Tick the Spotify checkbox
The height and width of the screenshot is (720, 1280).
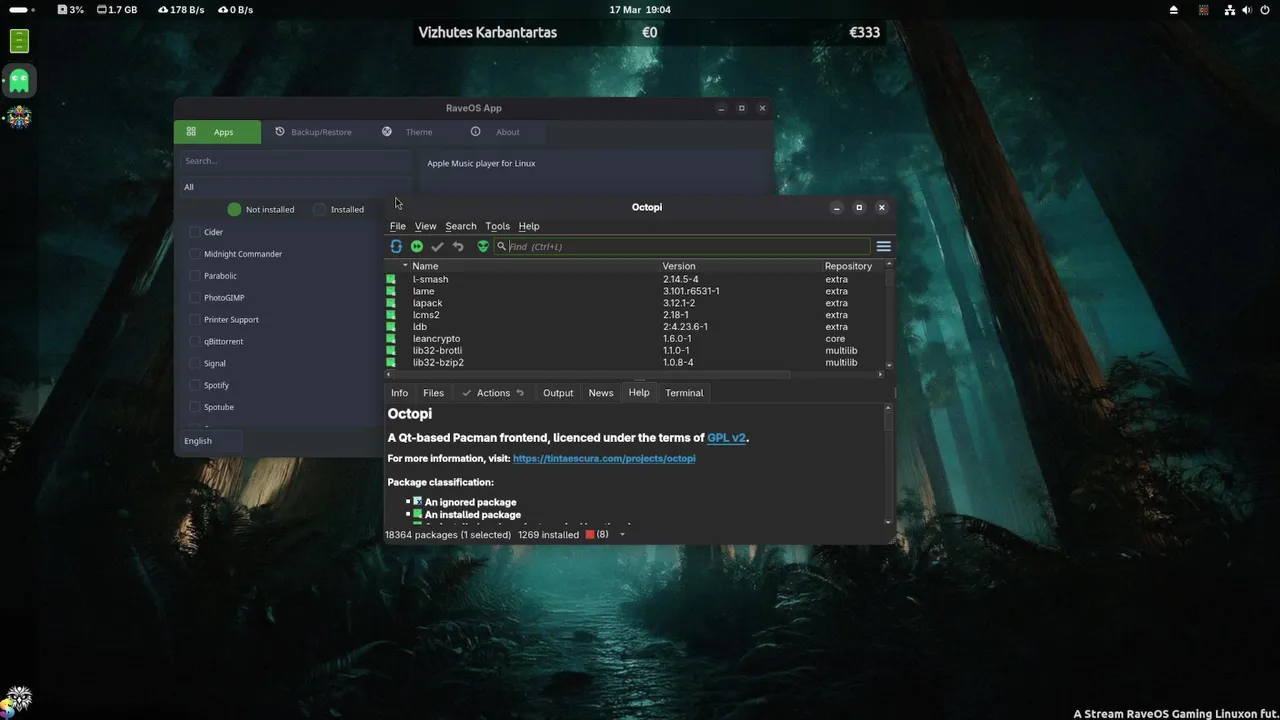(195, 386)
